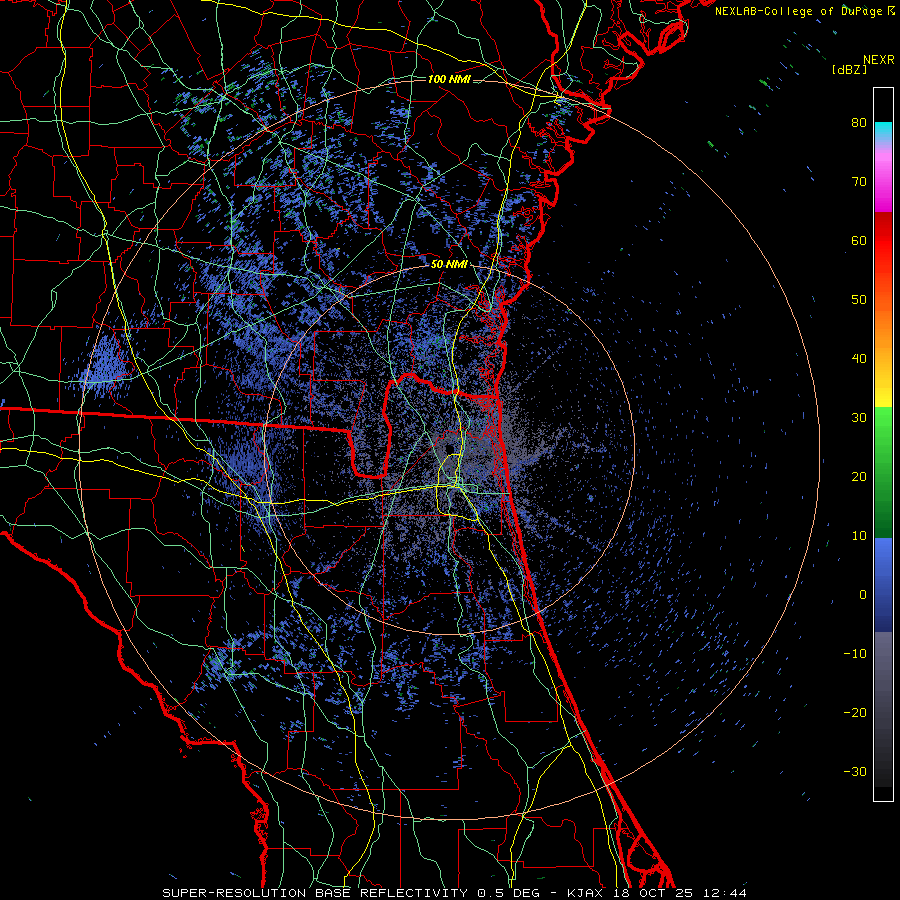
Task: Click the 40 value on the dBZ scale
Action: (x=859, y=359)
